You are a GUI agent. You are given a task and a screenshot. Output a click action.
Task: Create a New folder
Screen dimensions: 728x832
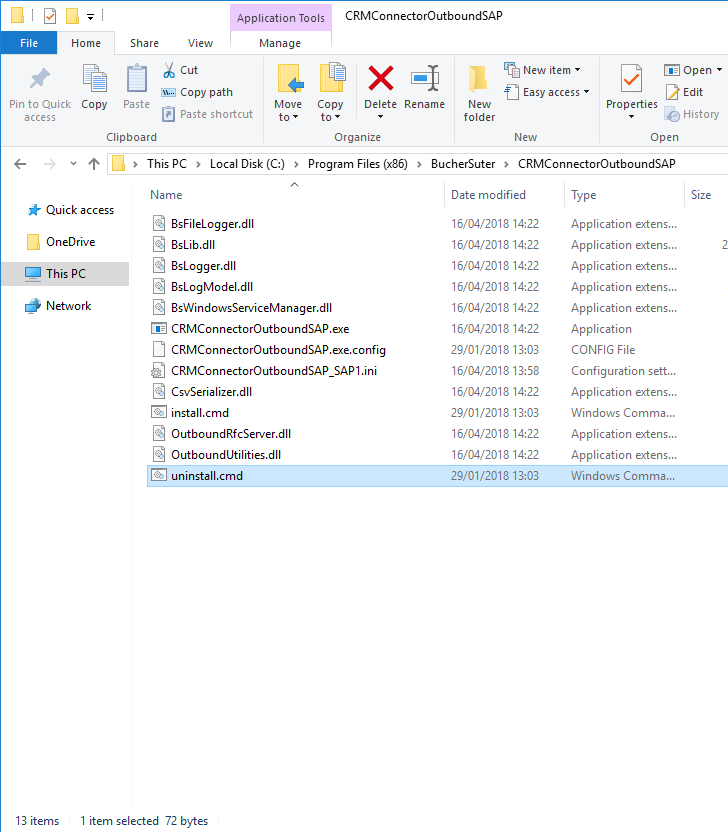point(479,93)
